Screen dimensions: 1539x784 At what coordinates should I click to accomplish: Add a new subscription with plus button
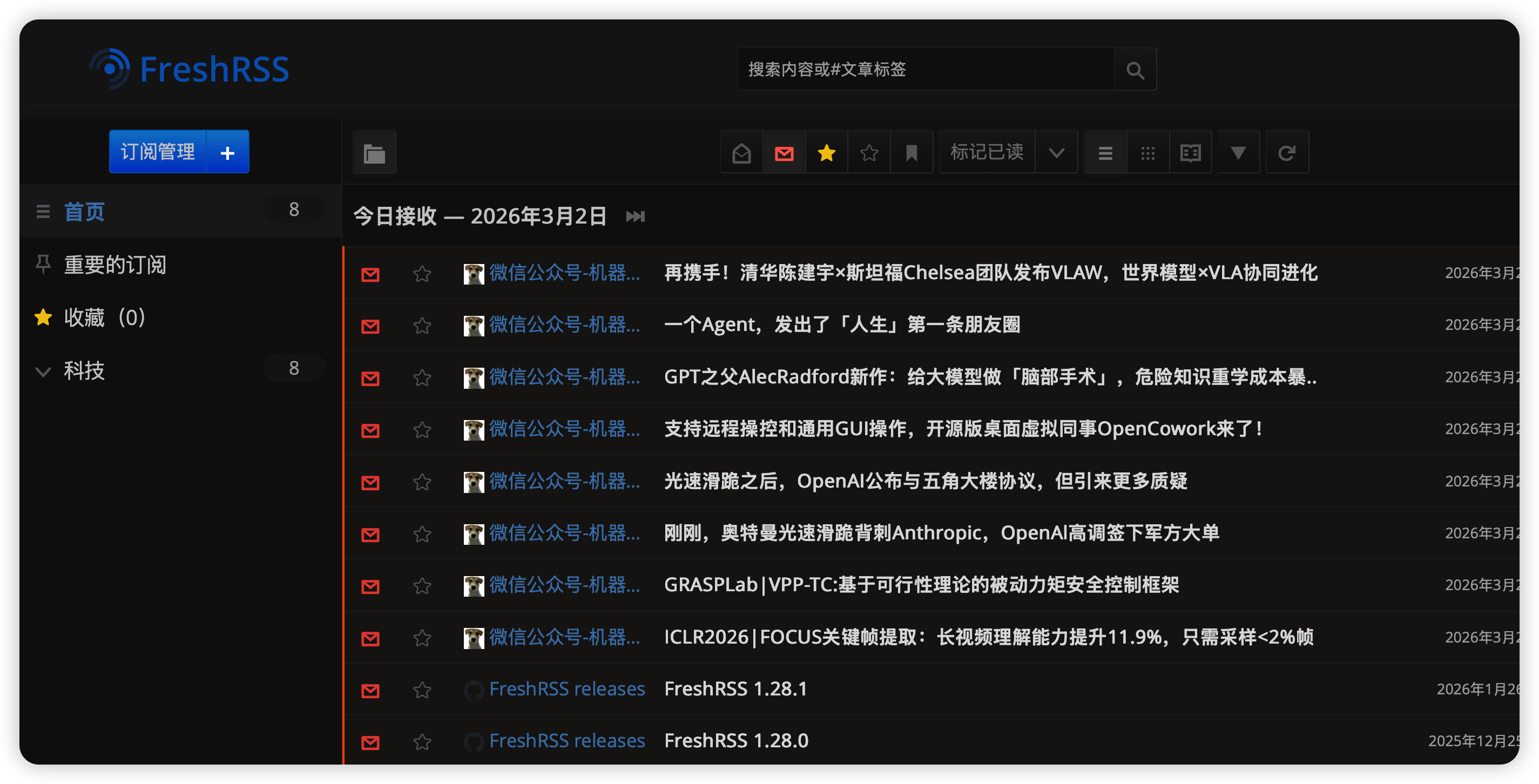[228, 152]
